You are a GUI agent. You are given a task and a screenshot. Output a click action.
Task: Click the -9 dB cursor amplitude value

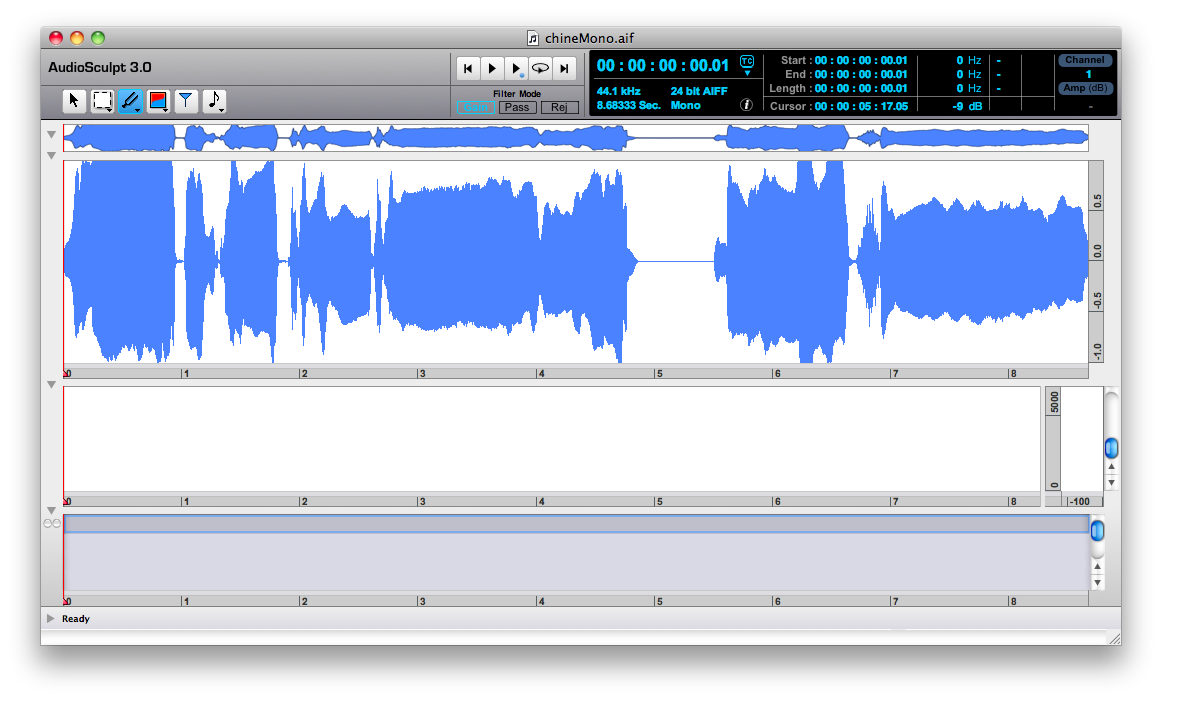pyautogui.click(x=967, y=107)
